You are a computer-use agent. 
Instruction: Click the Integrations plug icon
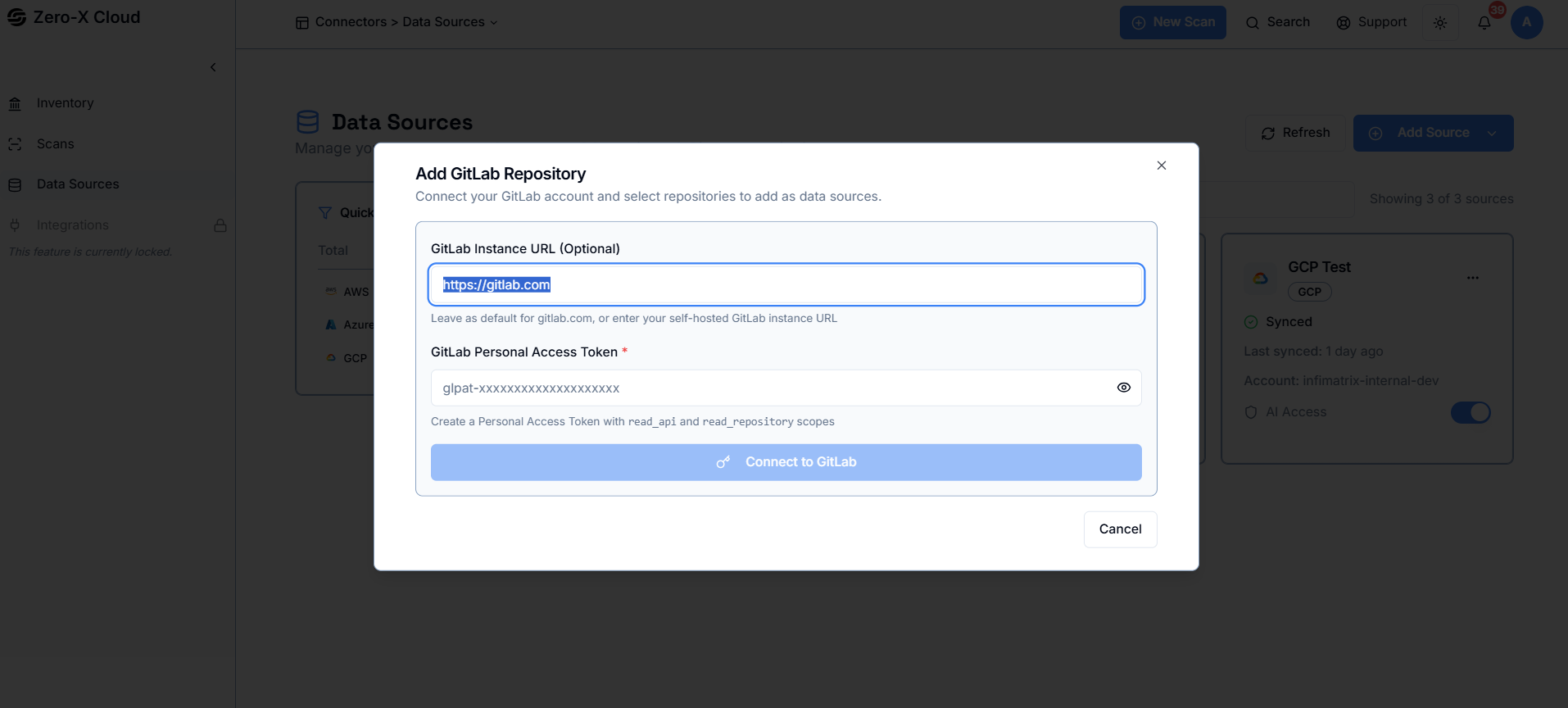pyautogui.click(x=15, y=225)
